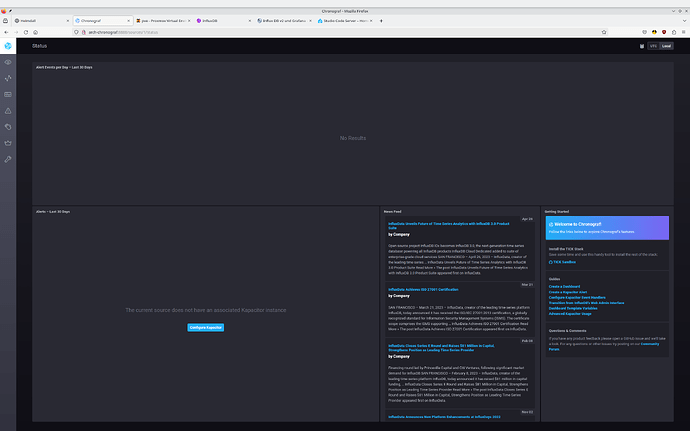Open the Create a Kapacitor Alert guide

(568, 292)
